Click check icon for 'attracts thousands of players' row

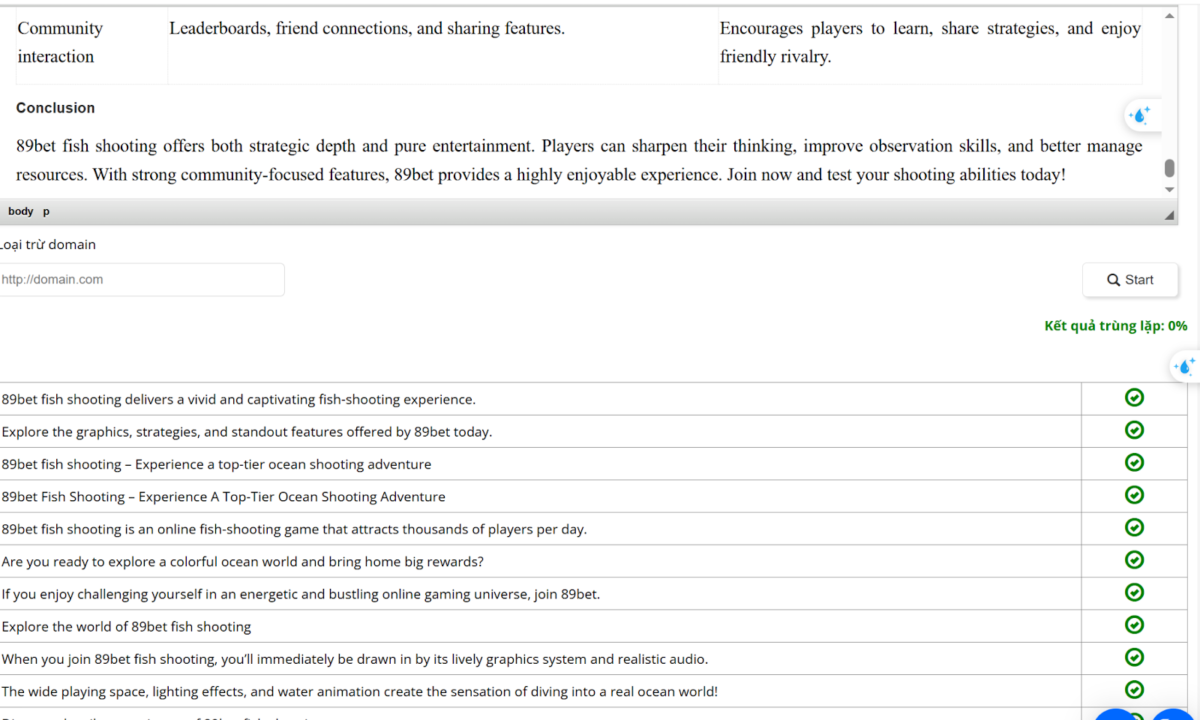point(1134,527)
